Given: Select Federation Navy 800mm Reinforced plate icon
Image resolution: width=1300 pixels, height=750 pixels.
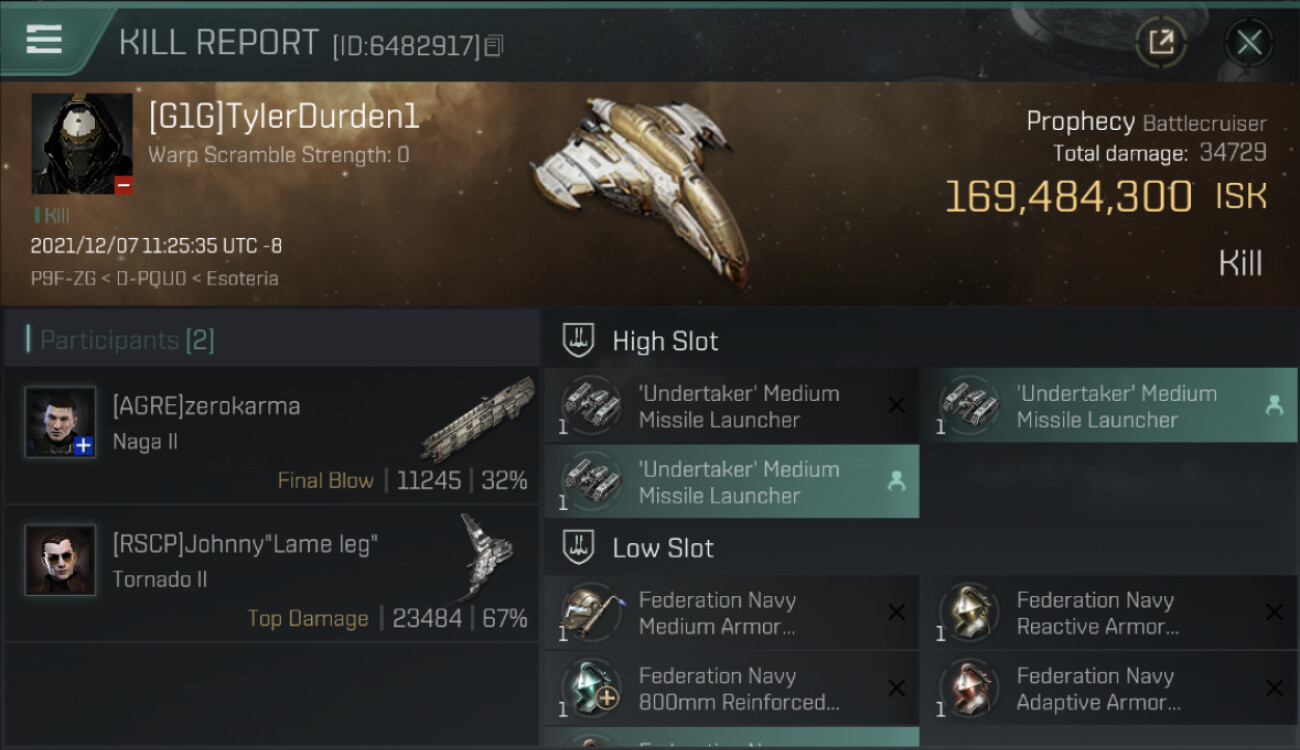Looking at the screenshot, I should click(x=591, y=688).
